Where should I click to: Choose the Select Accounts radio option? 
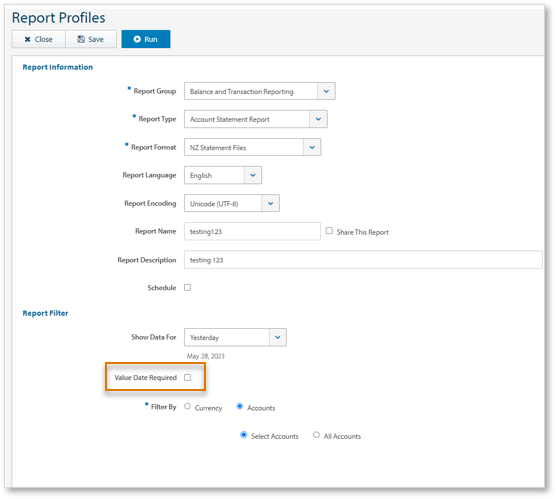point(244,435)
